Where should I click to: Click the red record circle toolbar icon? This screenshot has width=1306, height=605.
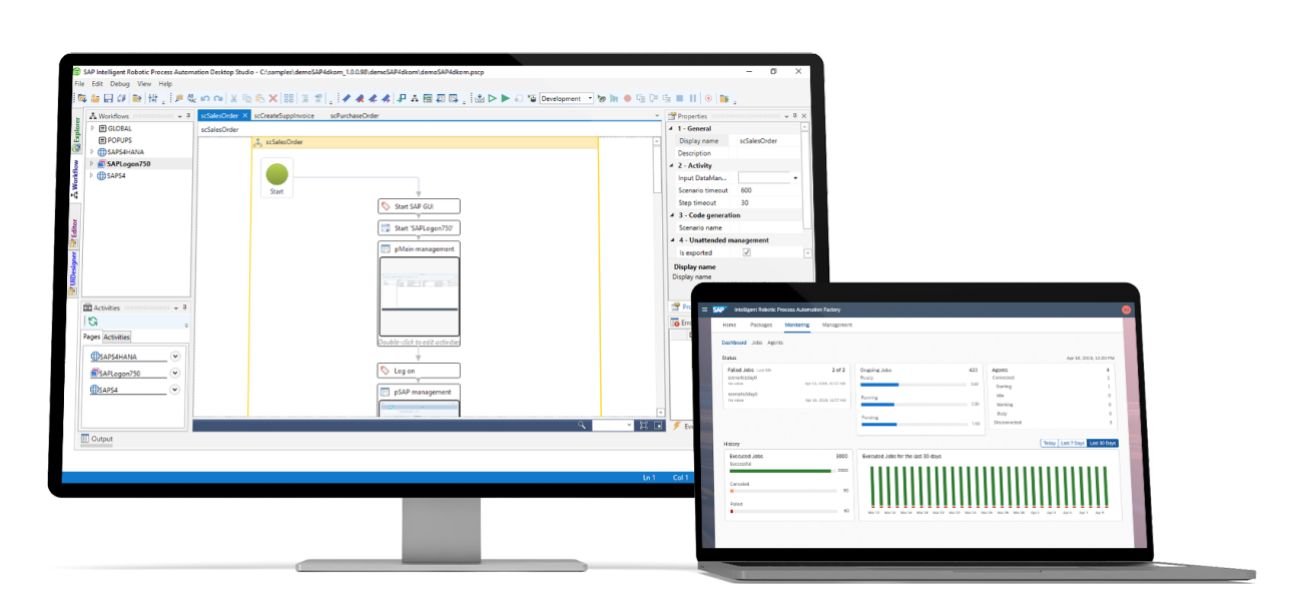627,98
